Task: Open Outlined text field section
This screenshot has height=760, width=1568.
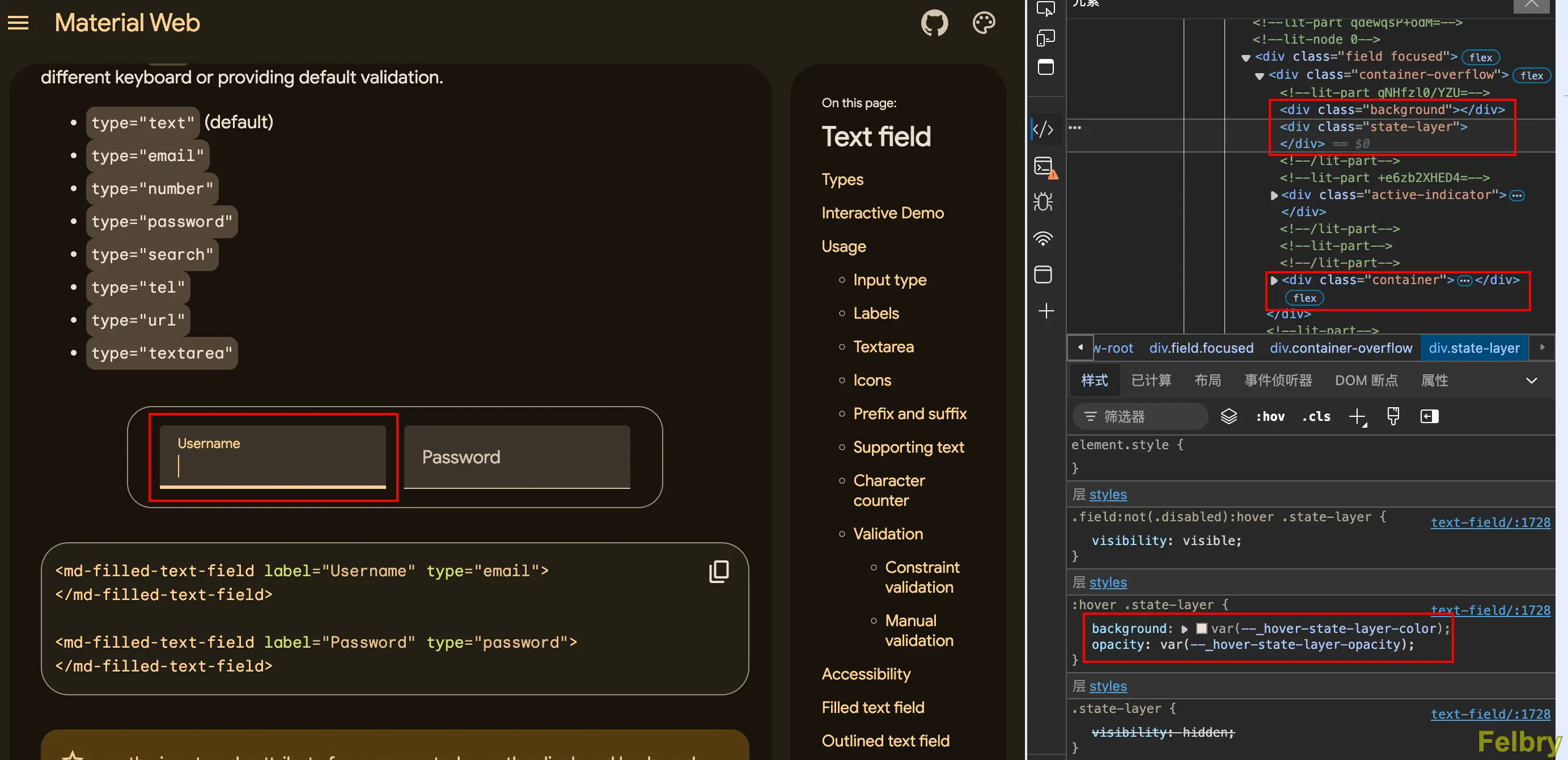Action: tap(885, 741)
